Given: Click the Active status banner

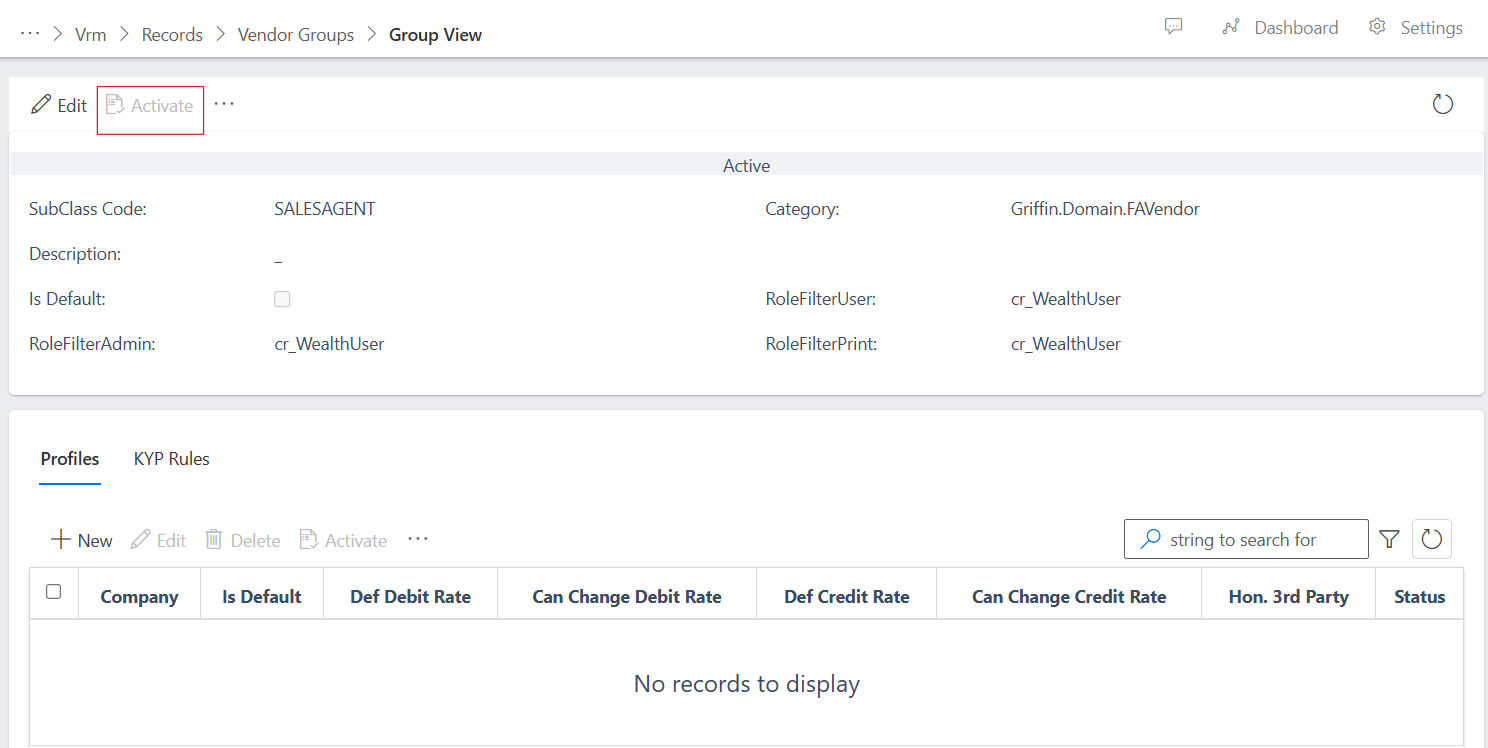Looking at the screenshot, I should coord(746,165).
